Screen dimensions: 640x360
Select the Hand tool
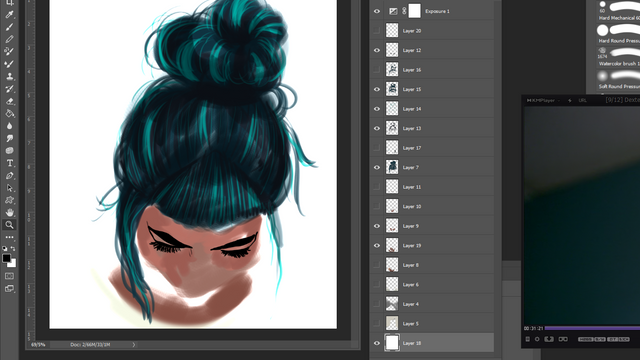pyautogui.click(x=9, y=212)
